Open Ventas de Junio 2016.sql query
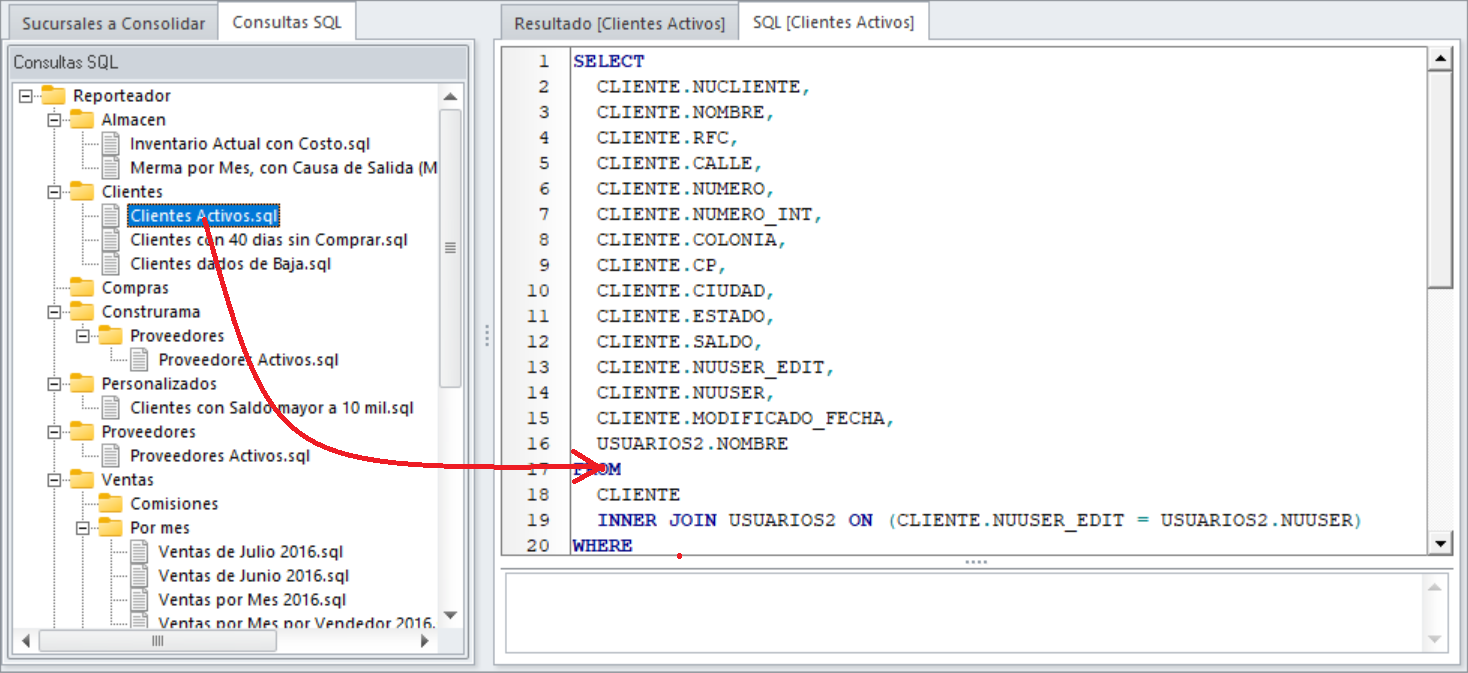This screenshot has width=1468, height=673. click(x=253, y=576)
